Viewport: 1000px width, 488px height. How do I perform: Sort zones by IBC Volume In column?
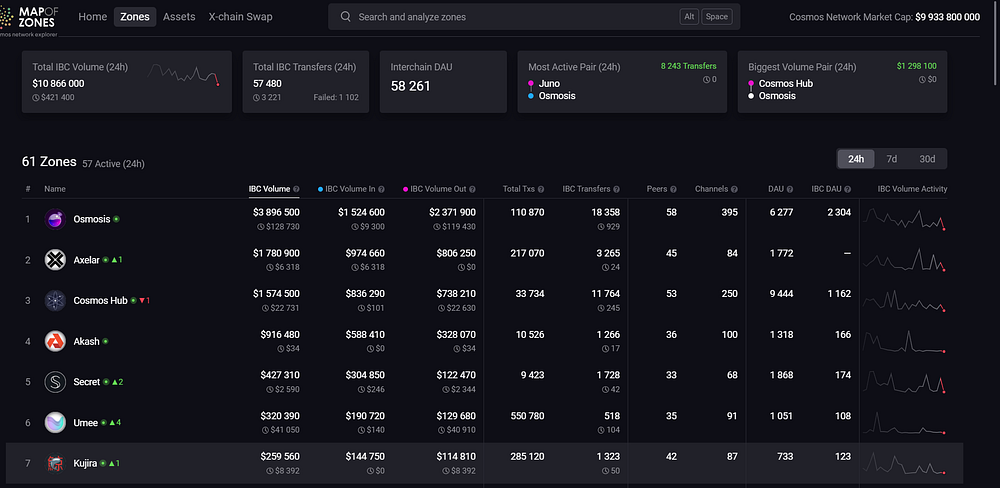[351, 189]
